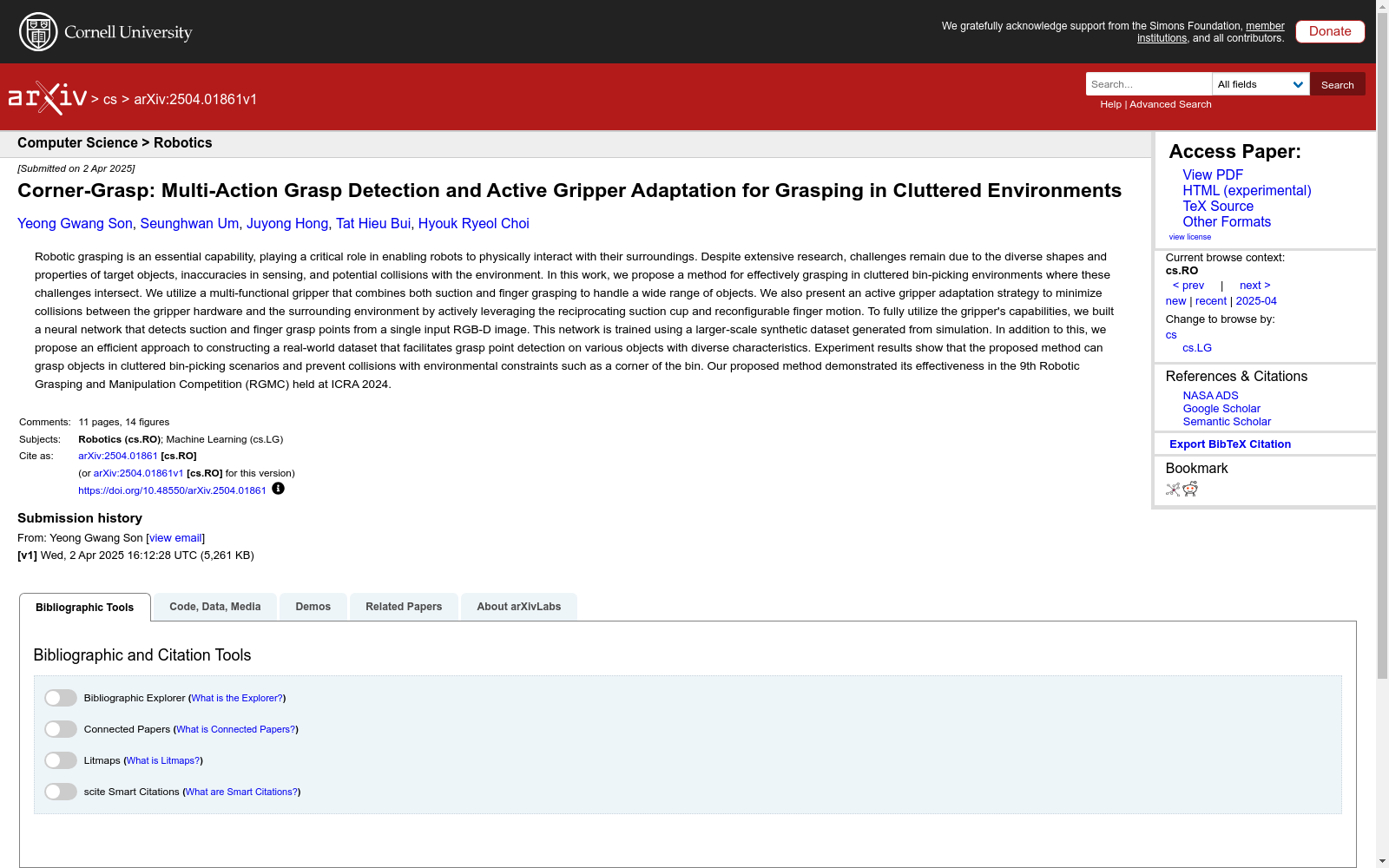
Task: Open the new listings link
Action: pyautogui.click(x=1175, y=301)
